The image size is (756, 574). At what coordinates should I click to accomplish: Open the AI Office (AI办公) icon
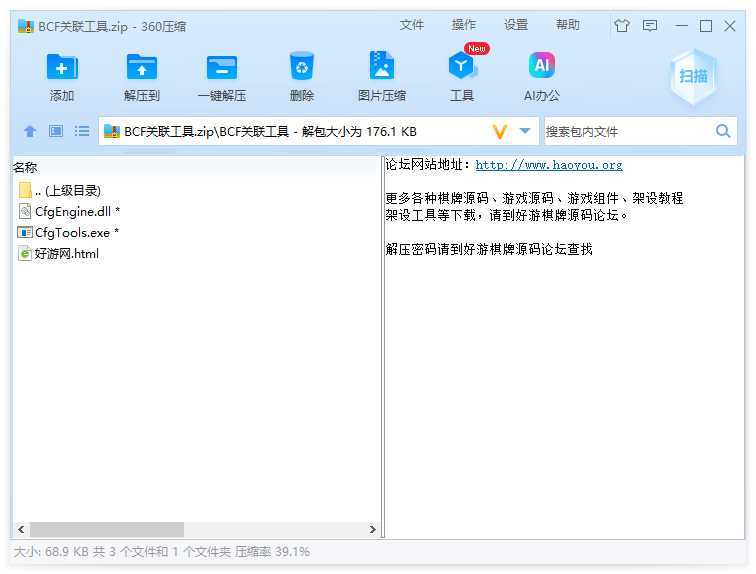tap(541, 68)
